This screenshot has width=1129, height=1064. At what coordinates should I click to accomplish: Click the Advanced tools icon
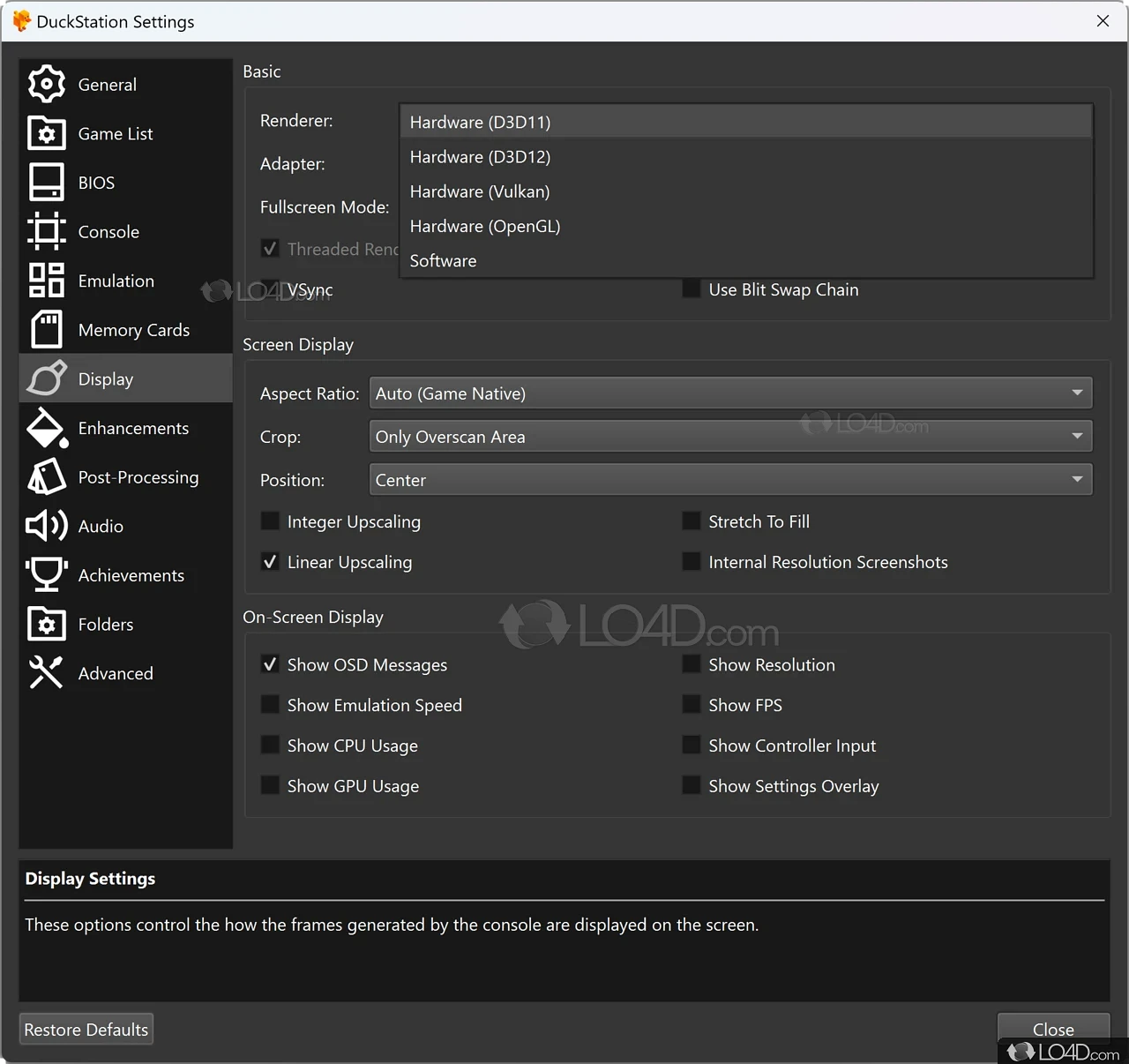tap(47, 673)
